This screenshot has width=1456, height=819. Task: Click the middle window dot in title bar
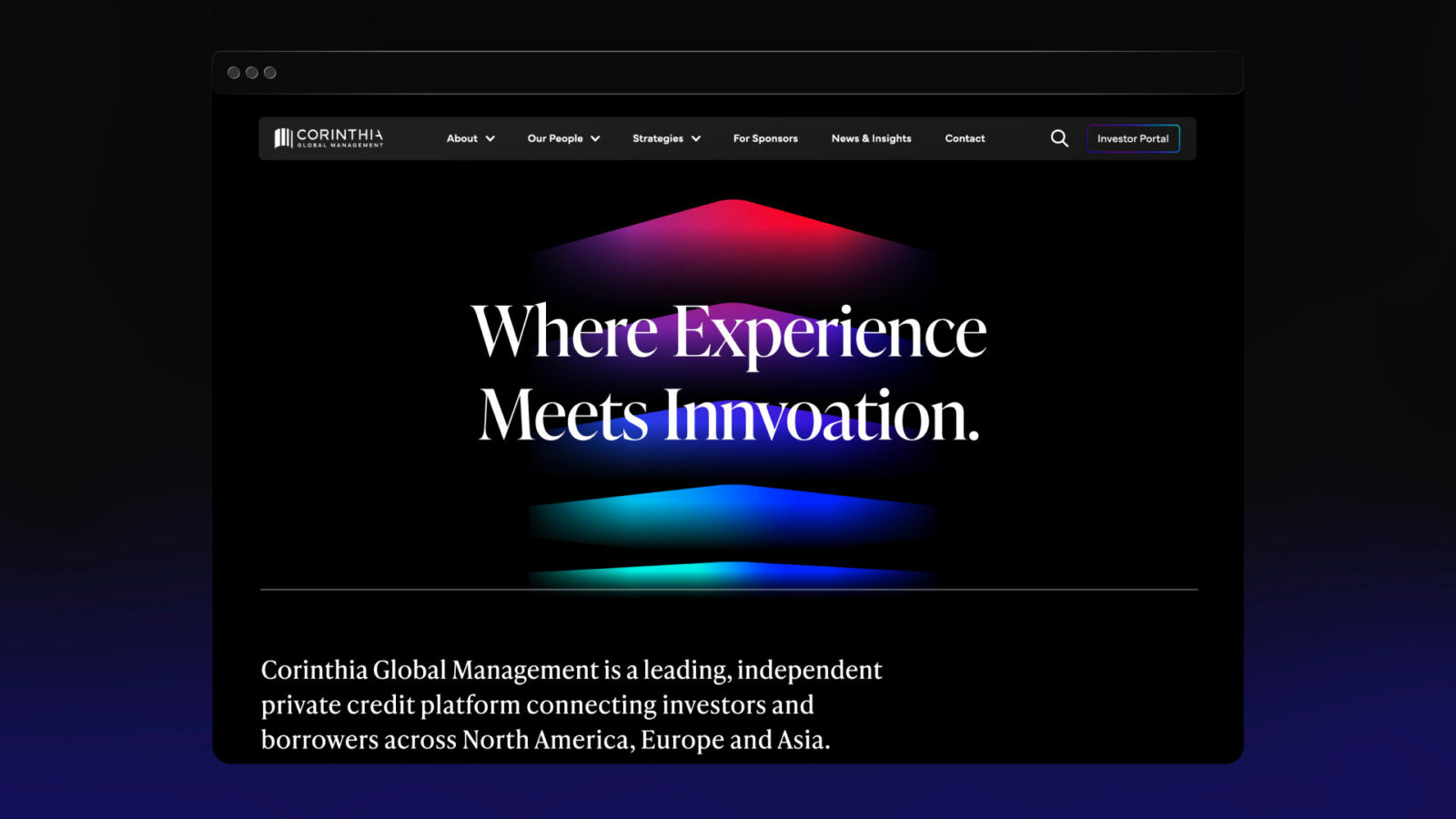[252, 73]
